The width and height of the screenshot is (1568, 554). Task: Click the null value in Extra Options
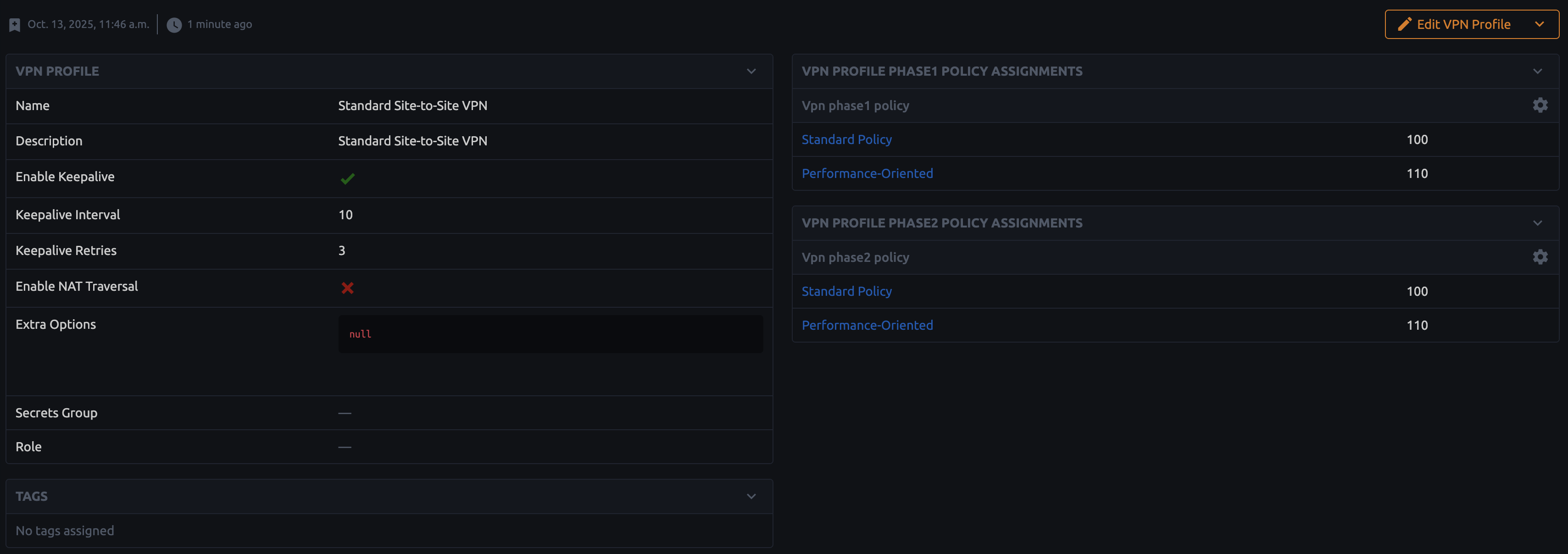coord(361,333)
